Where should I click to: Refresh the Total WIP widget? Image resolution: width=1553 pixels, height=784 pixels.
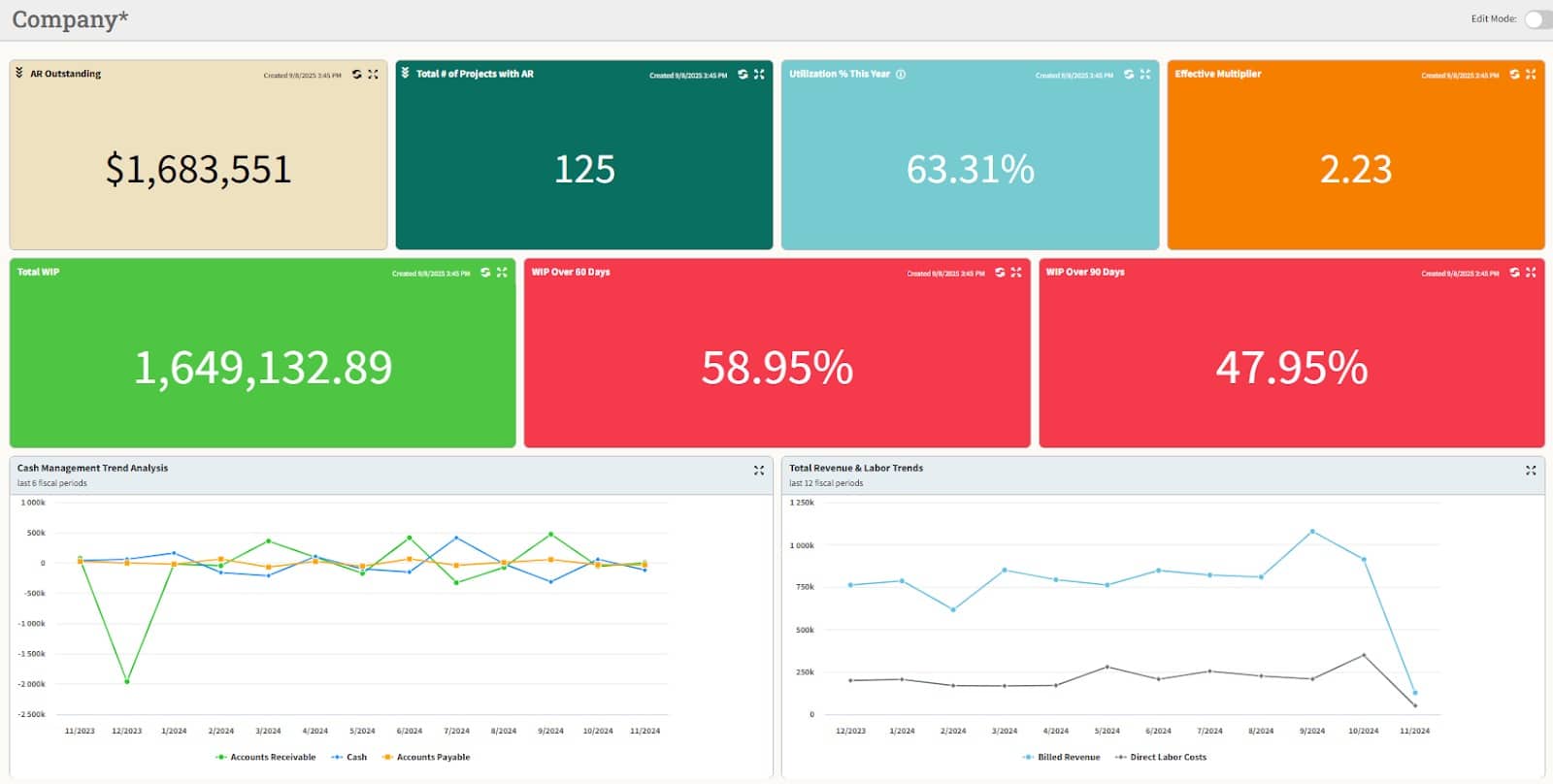pos(485,273)
